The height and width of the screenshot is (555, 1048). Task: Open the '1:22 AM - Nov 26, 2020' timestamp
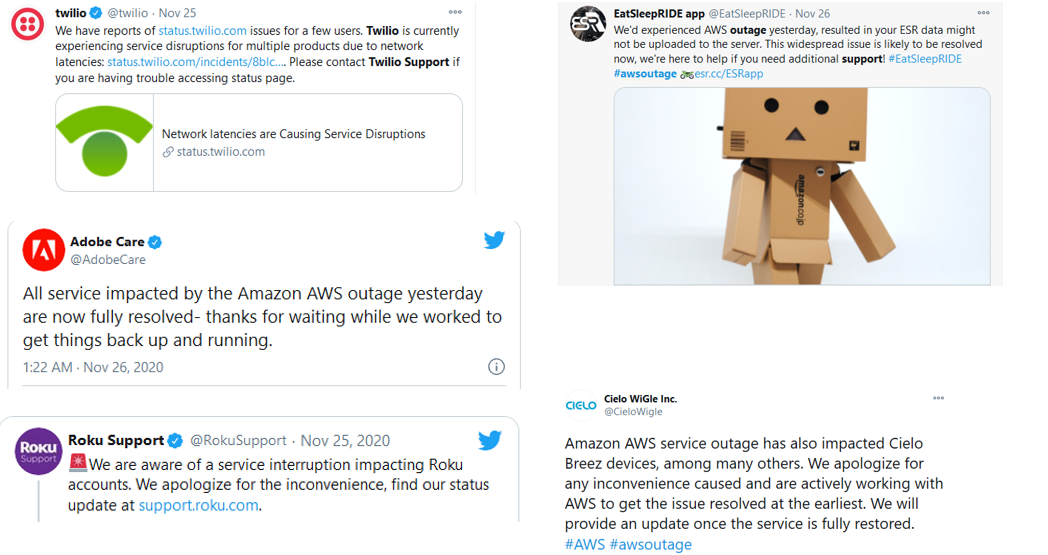[93, 367]
